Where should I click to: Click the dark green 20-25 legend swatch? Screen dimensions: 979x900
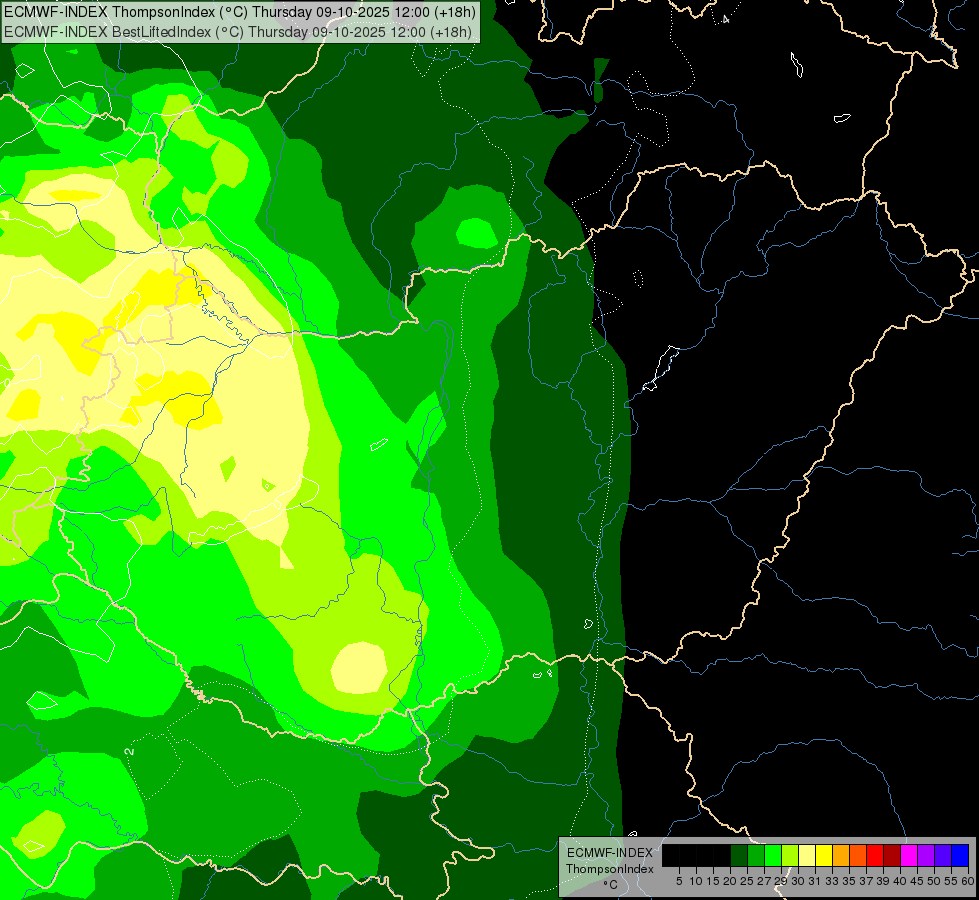click(739, 855)
